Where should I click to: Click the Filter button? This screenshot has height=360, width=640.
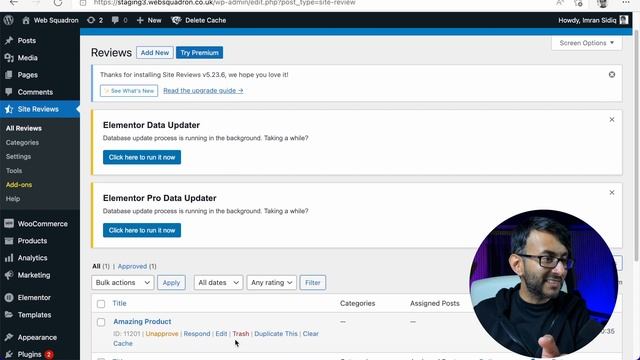pyautogui.click(x=313, y=282)
